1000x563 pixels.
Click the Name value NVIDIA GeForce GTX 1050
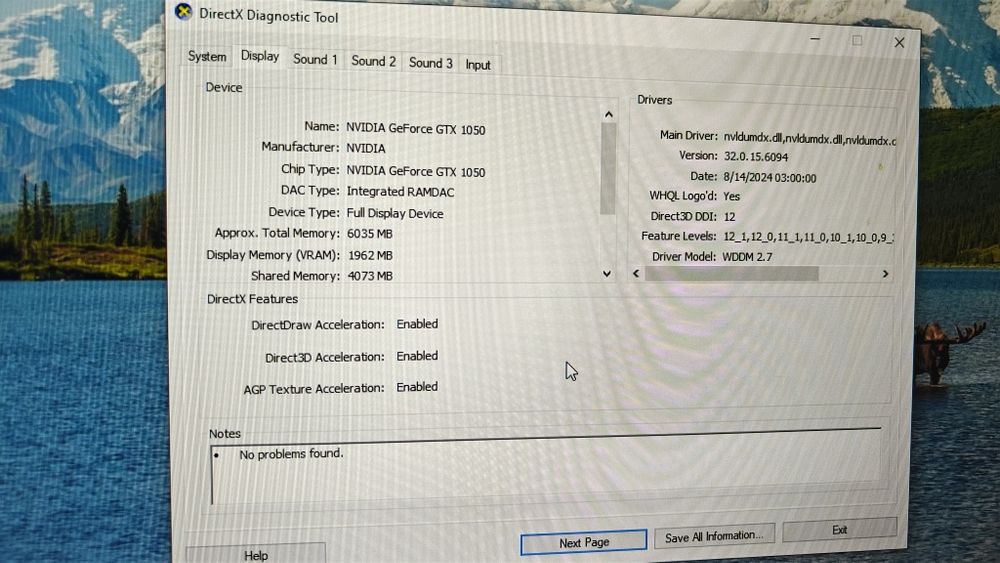point(416,129)
